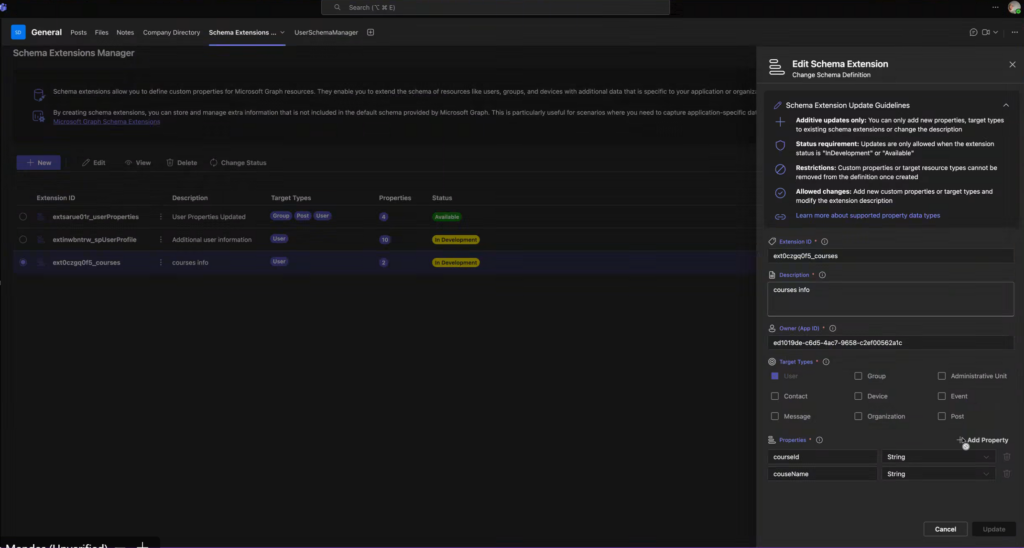Click inside the Description text field
1024x548 pixels.
point(890,298)
